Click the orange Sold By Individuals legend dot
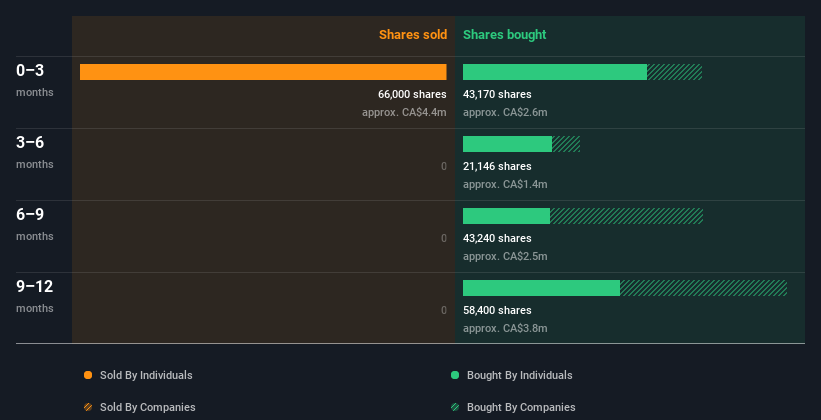 click(x=88, y=375)
